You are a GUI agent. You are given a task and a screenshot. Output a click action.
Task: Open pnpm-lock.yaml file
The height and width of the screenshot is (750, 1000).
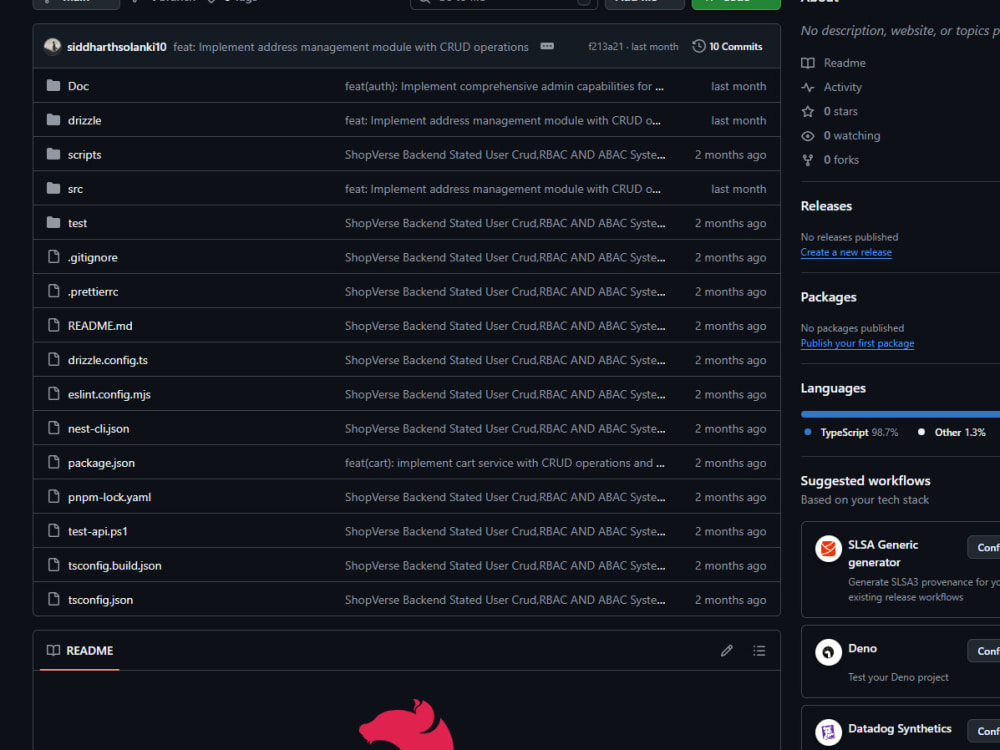tap(109, 497)
